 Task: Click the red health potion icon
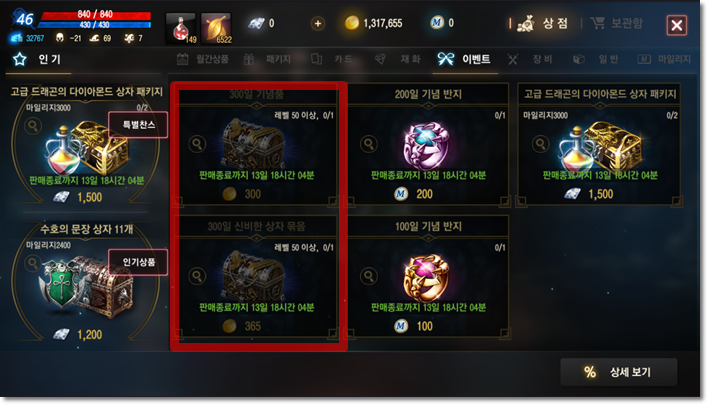[x=181, y=28]
